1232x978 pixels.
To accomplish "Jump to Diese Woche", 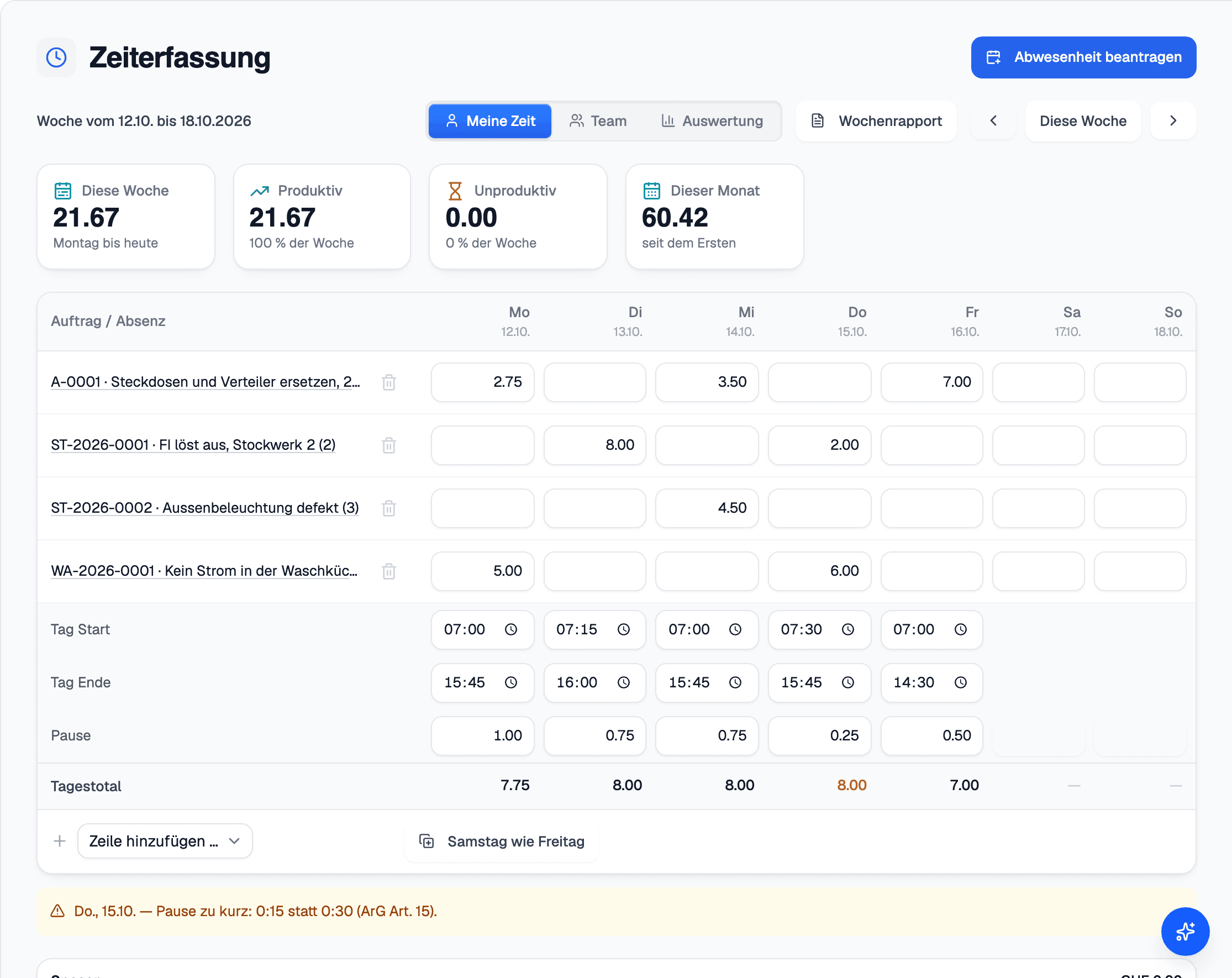I will click(x=1083, y=120).
